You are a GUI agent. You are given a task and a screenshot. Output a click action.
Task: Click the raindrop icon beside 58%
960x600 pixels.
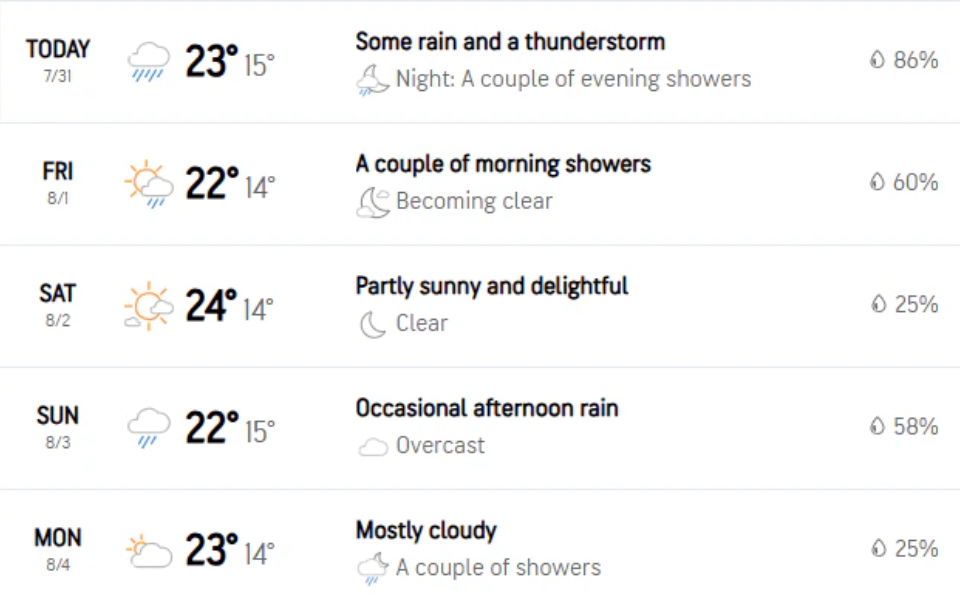(877, 427)
